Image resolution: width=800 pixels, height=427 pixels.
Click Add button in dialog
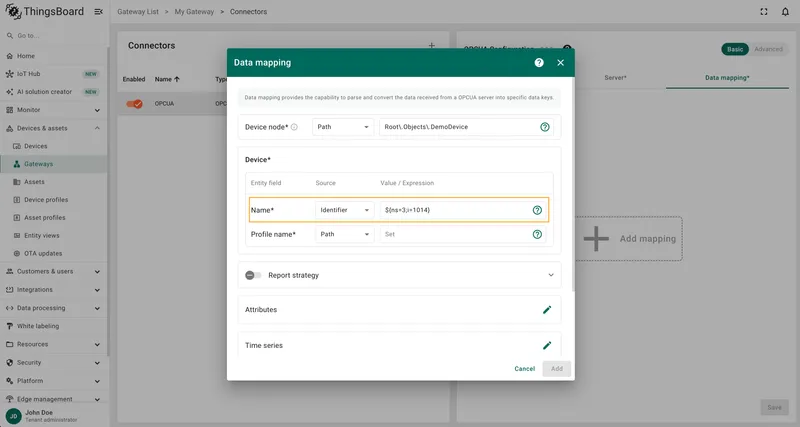pos(557,369)
